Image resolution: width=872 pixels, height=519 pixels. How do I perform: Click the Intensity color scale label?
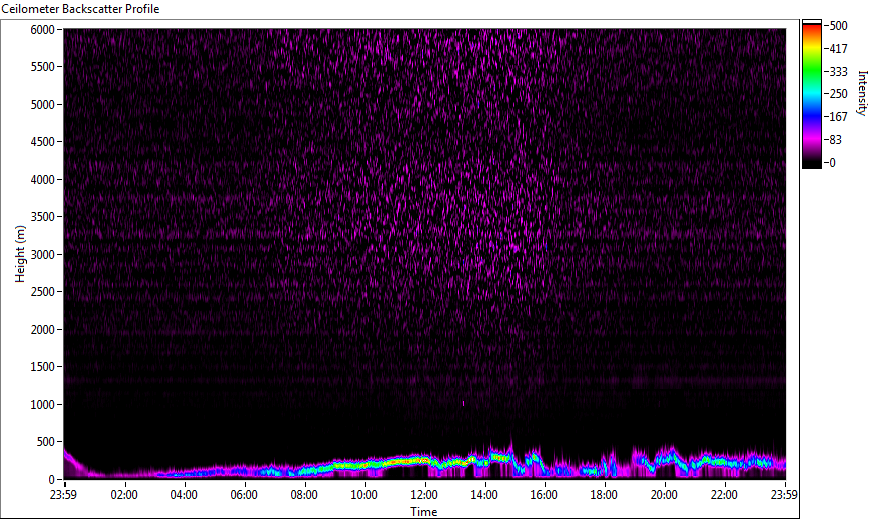[x=862, y=93]
